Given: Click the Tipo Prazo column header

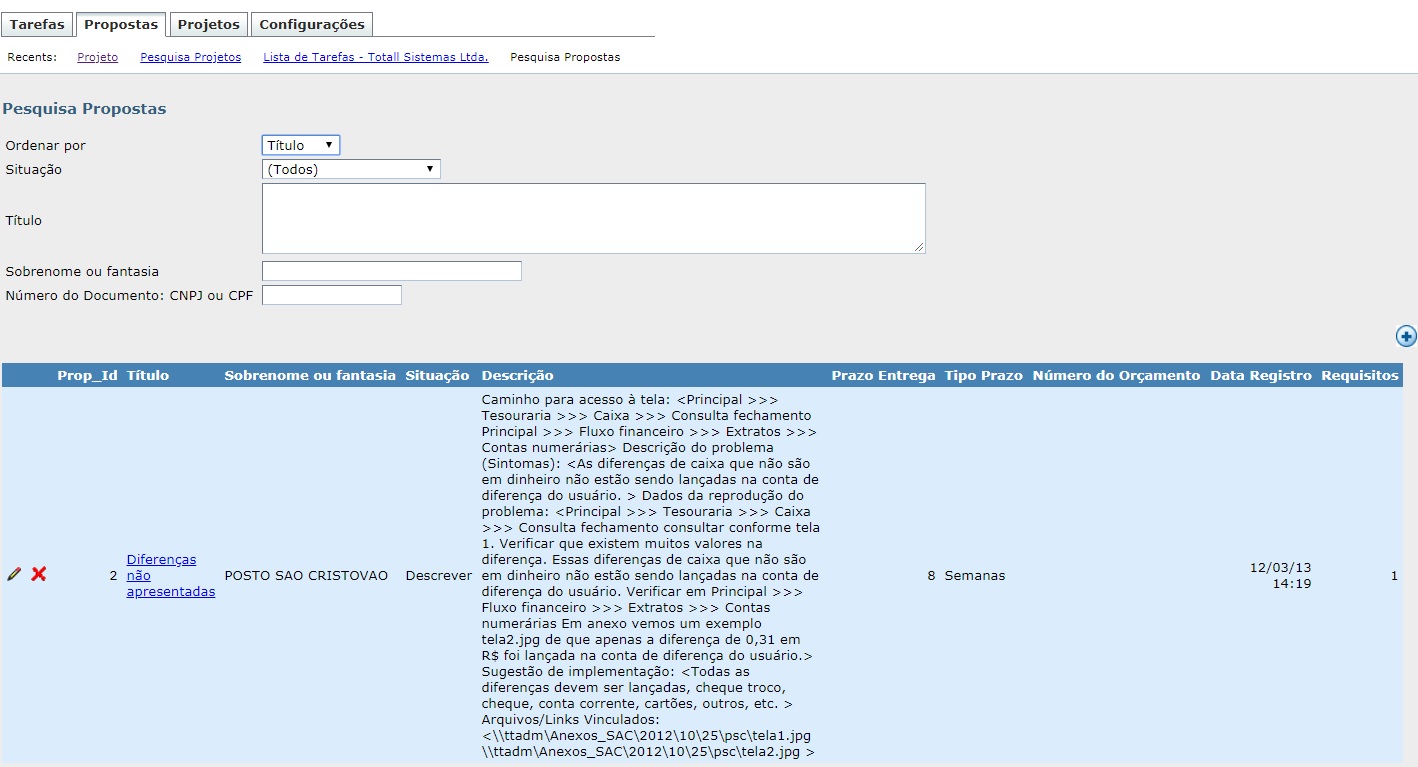Looking at the screenshot, I should pos(984,375).
